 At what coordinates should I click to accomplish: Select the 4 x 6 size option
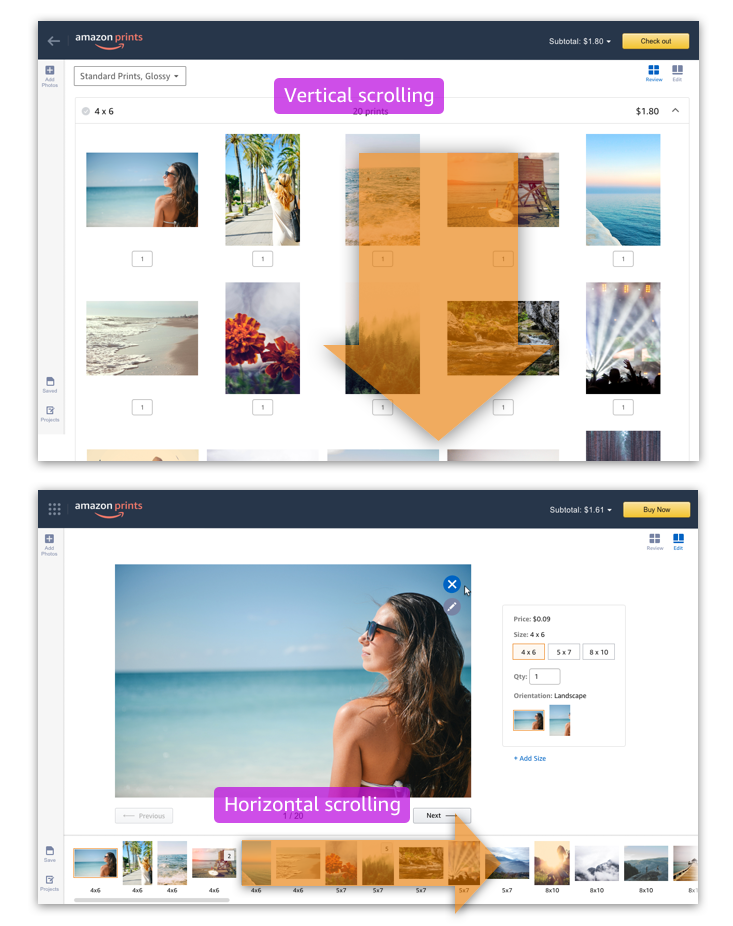point(529,652)
